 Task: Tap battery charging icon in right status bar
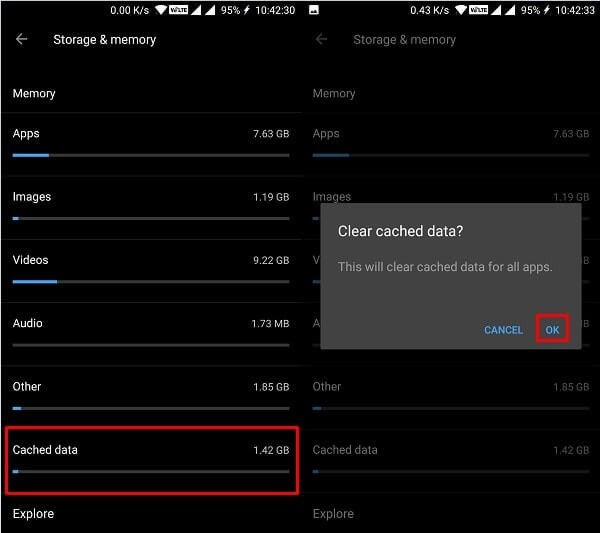(x=547, y=10)
